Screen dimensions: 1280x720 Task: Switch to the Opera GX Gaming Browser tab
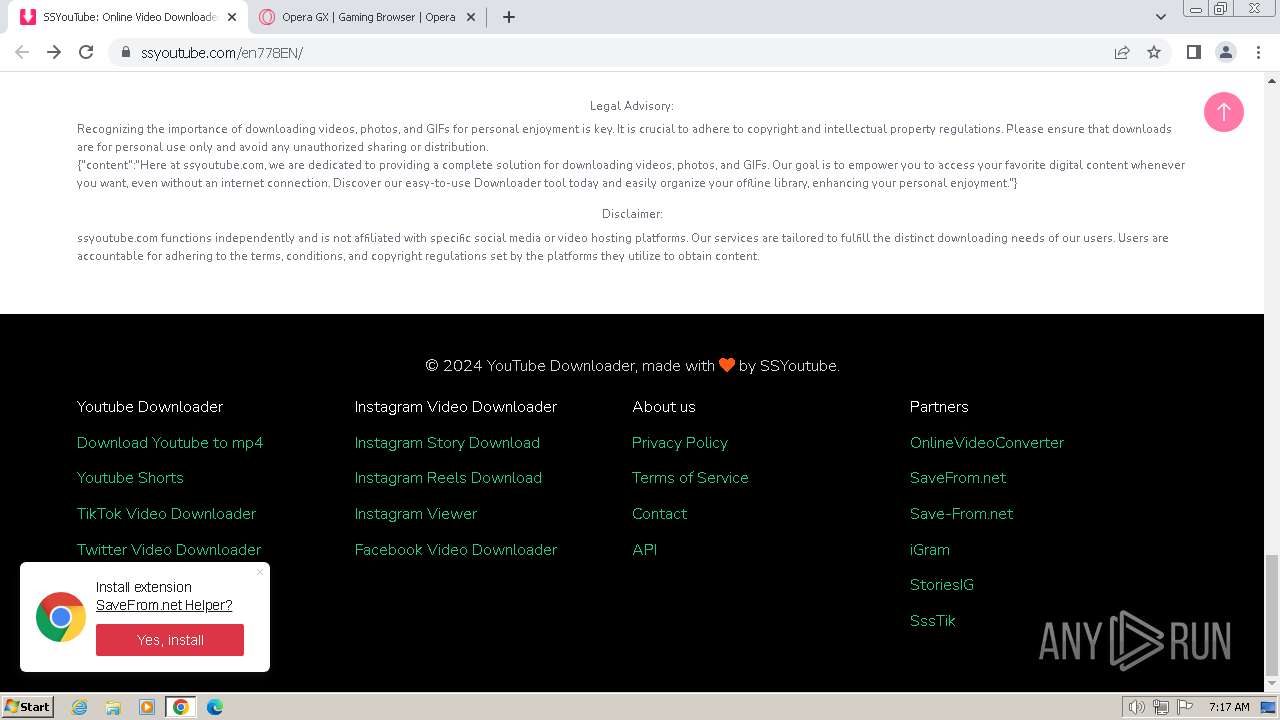(x=368, y=17)
